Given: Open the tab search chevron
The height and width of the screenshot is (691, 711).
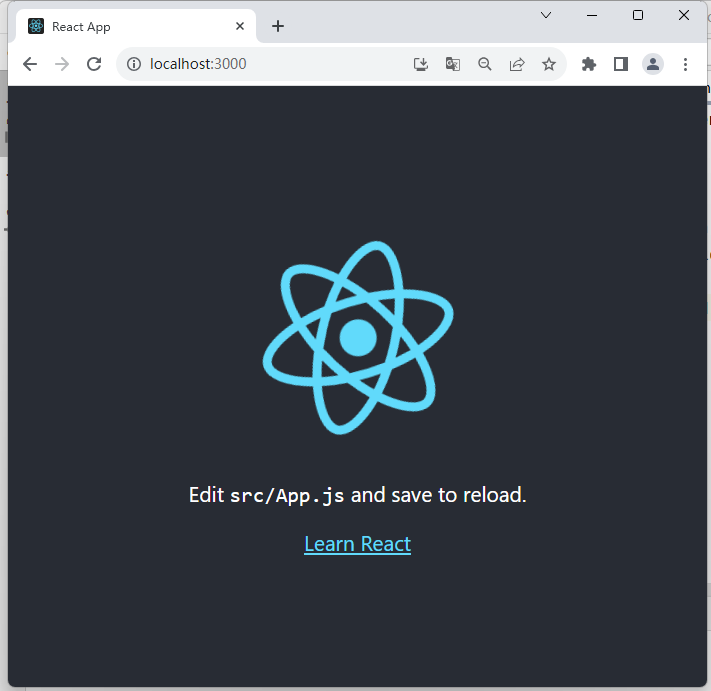Looking at the screenshot, I should (x=546, y=15).
